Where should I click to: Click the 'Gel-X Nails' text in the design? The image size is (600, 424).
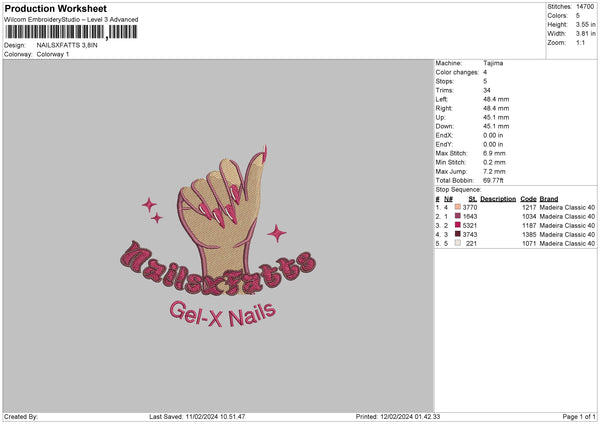tap(223, 314)
